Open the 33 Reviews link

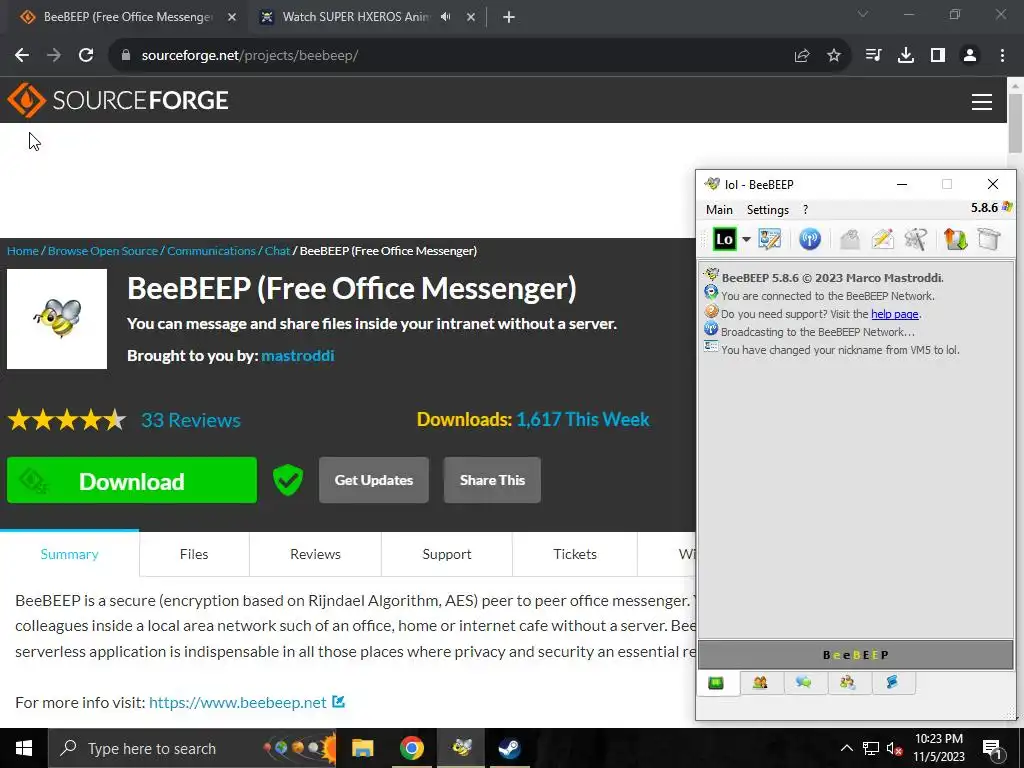click(191, 420)
